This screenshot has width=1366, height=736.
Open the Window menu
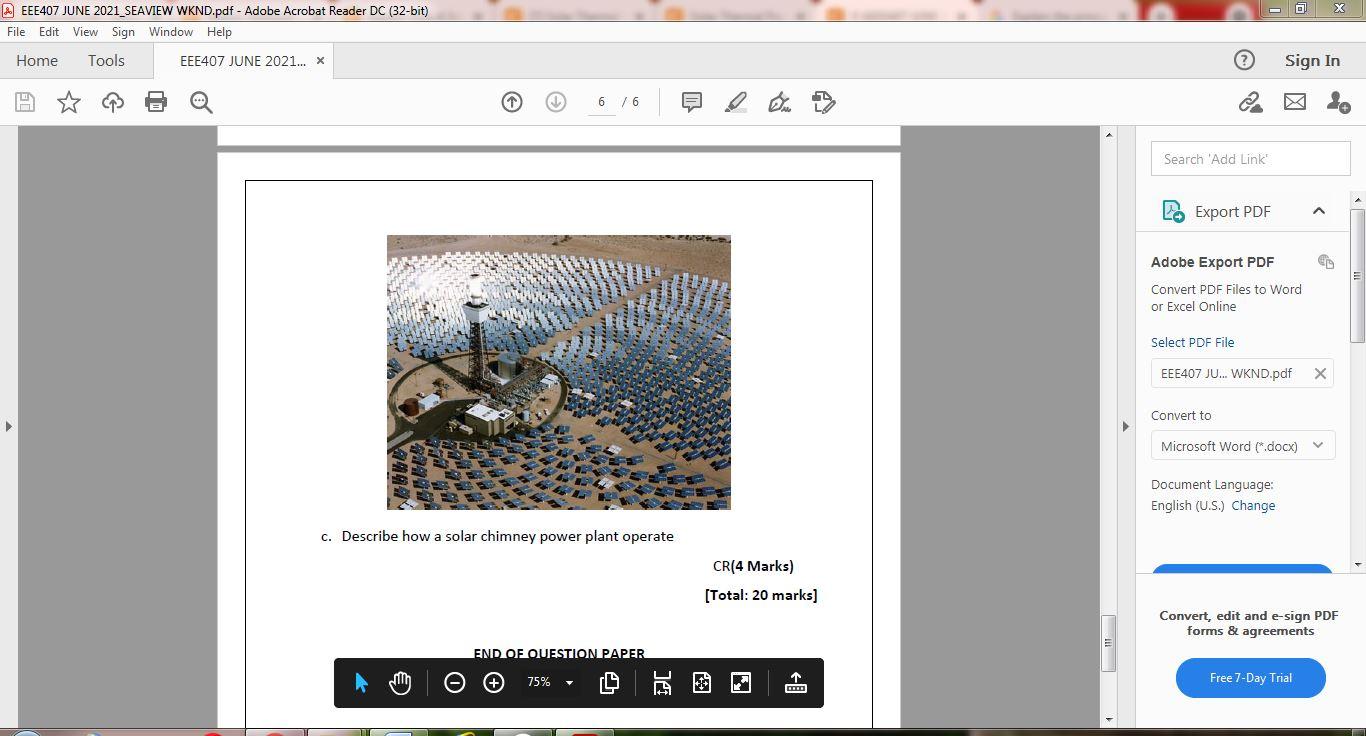point(171,32)
